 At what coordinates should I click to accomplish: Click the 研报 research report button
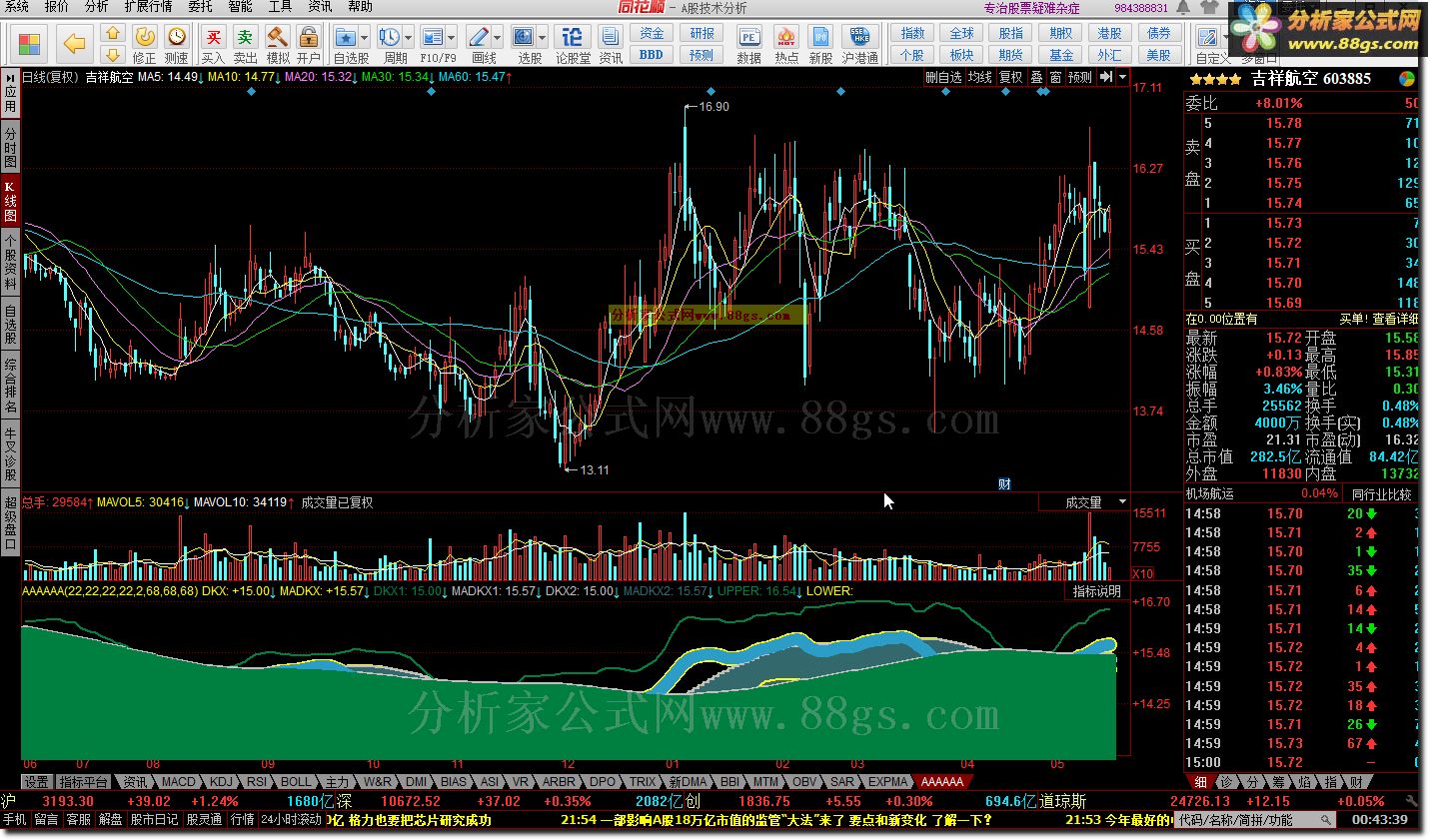[x=703, y=34]
